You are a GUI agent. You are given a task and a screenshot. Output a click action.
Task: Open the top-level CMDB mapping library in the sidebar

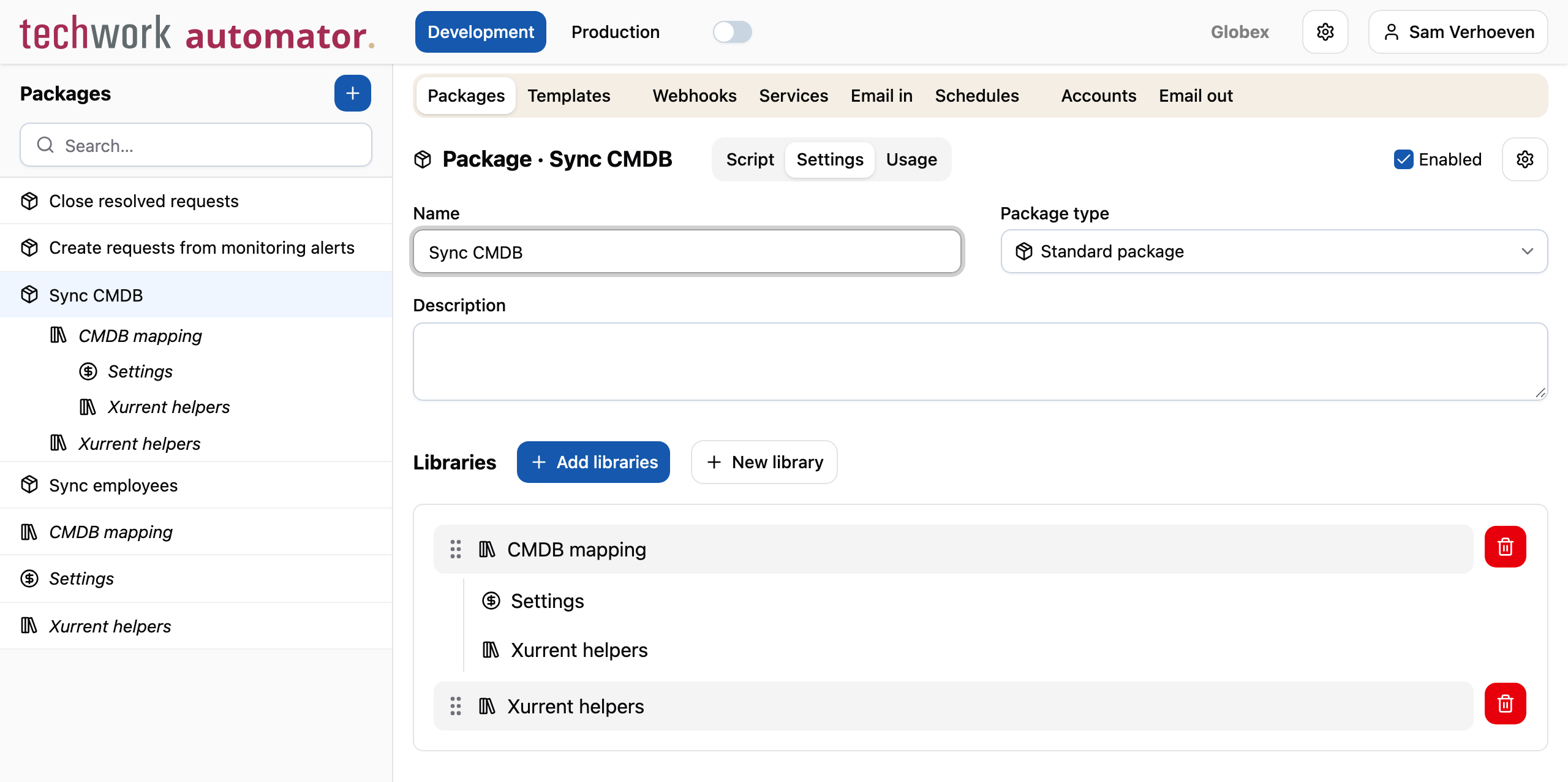(x=196, y=531)
